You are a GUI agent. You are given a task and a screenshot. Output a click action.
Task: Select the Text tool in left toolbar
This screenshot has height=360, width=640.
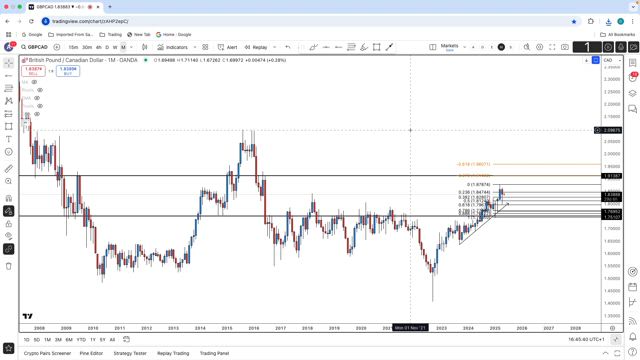click(x=9, y=139)
